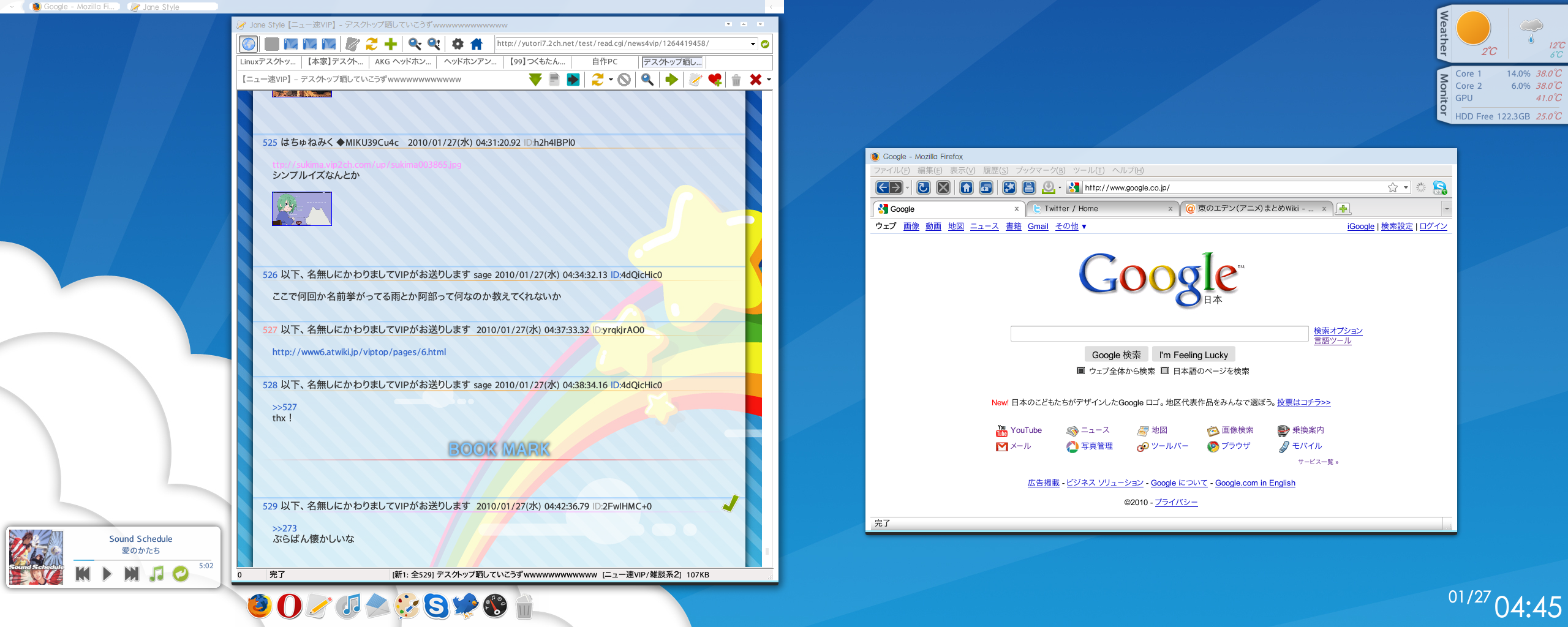The height and width of the screenshot is (627, 1568).
Task: Open Skype from the dock
Action: point(436,606)
